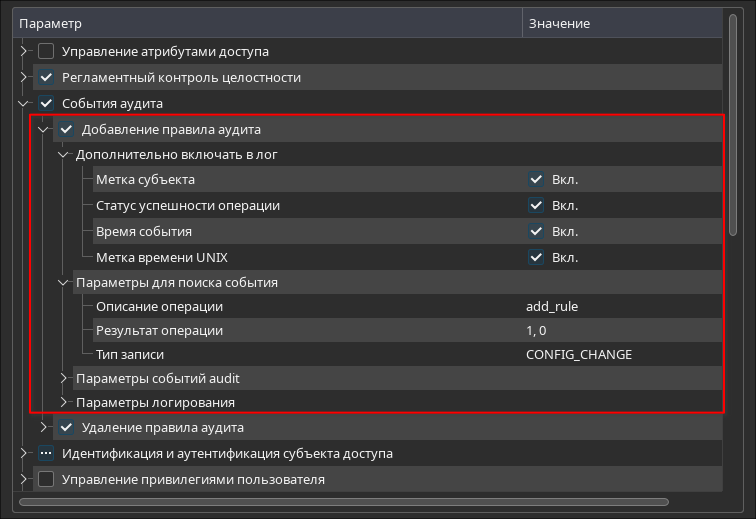The image size is (756, 519).
Task: Collapse the События аудита tree node
Action: pyautogui.click(x=24, y=103)
